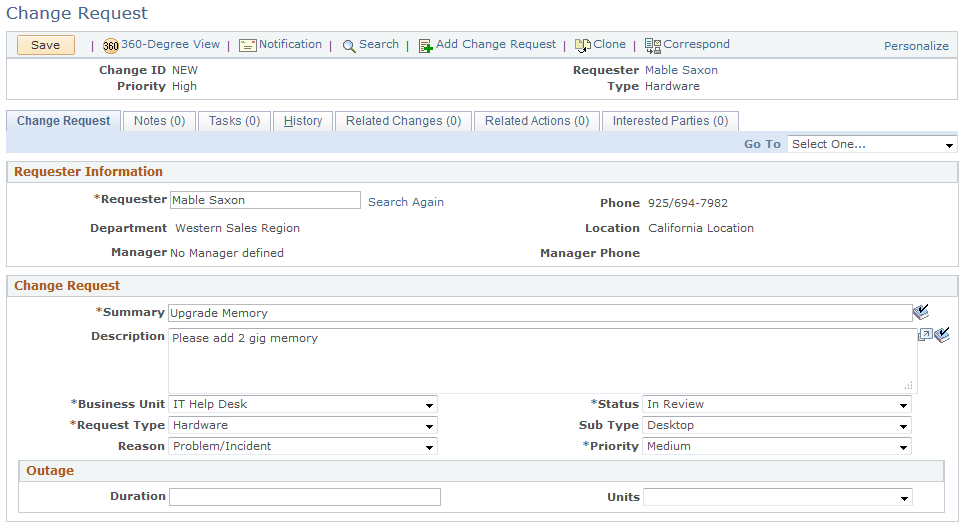Click Search Again link
Image resolution: width=968 pixels, height=526 pixels.
pyautogui.click(x=406, y=202)
